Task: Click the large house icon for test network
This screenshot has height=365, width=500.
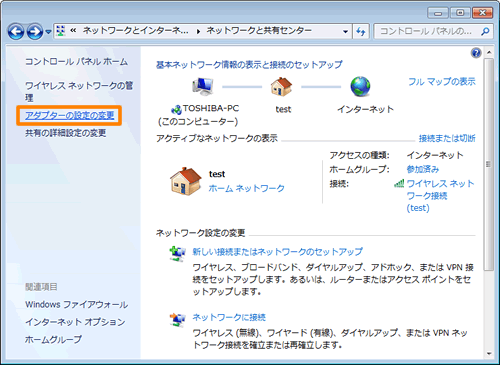Action: pyautogui.click(x=186, y=181)
